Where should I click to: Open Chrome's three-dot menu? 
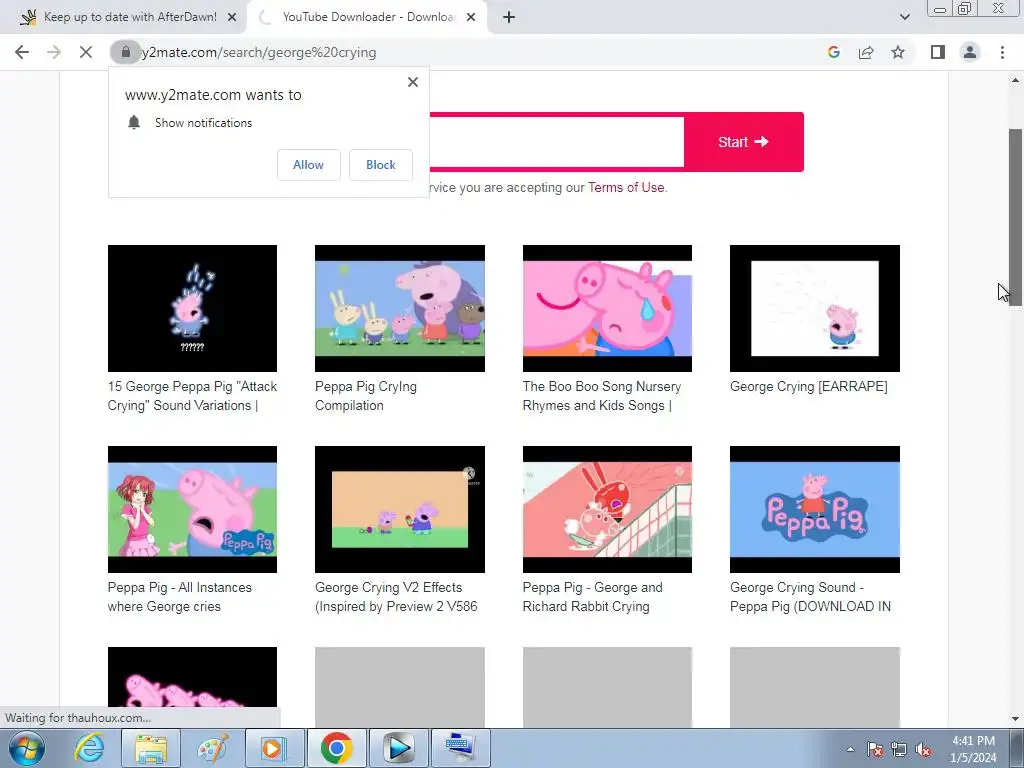coord(1002,52)
